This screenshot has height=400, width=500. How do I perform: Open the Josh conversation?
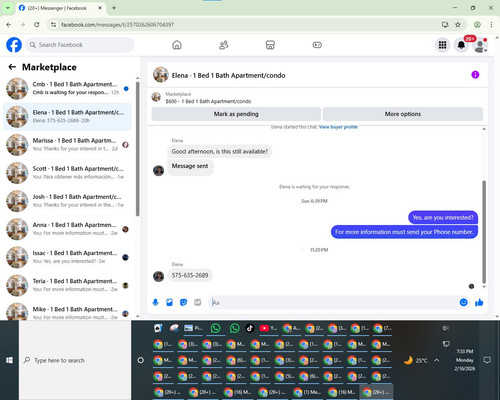68,201
